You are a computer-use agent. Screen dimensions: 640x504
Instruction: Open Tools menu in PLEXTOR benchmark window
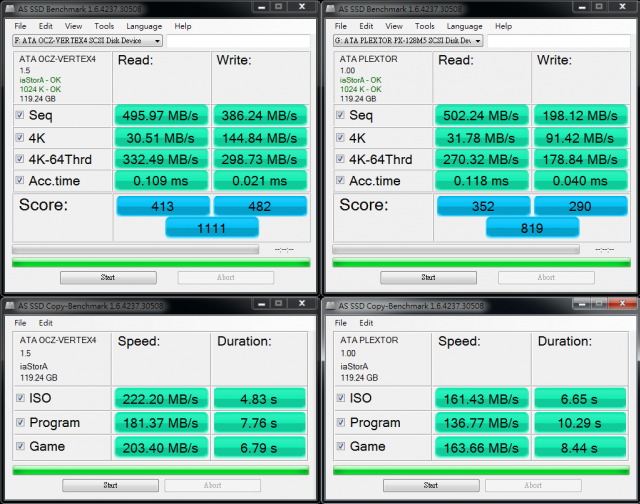tap(424, 26)
